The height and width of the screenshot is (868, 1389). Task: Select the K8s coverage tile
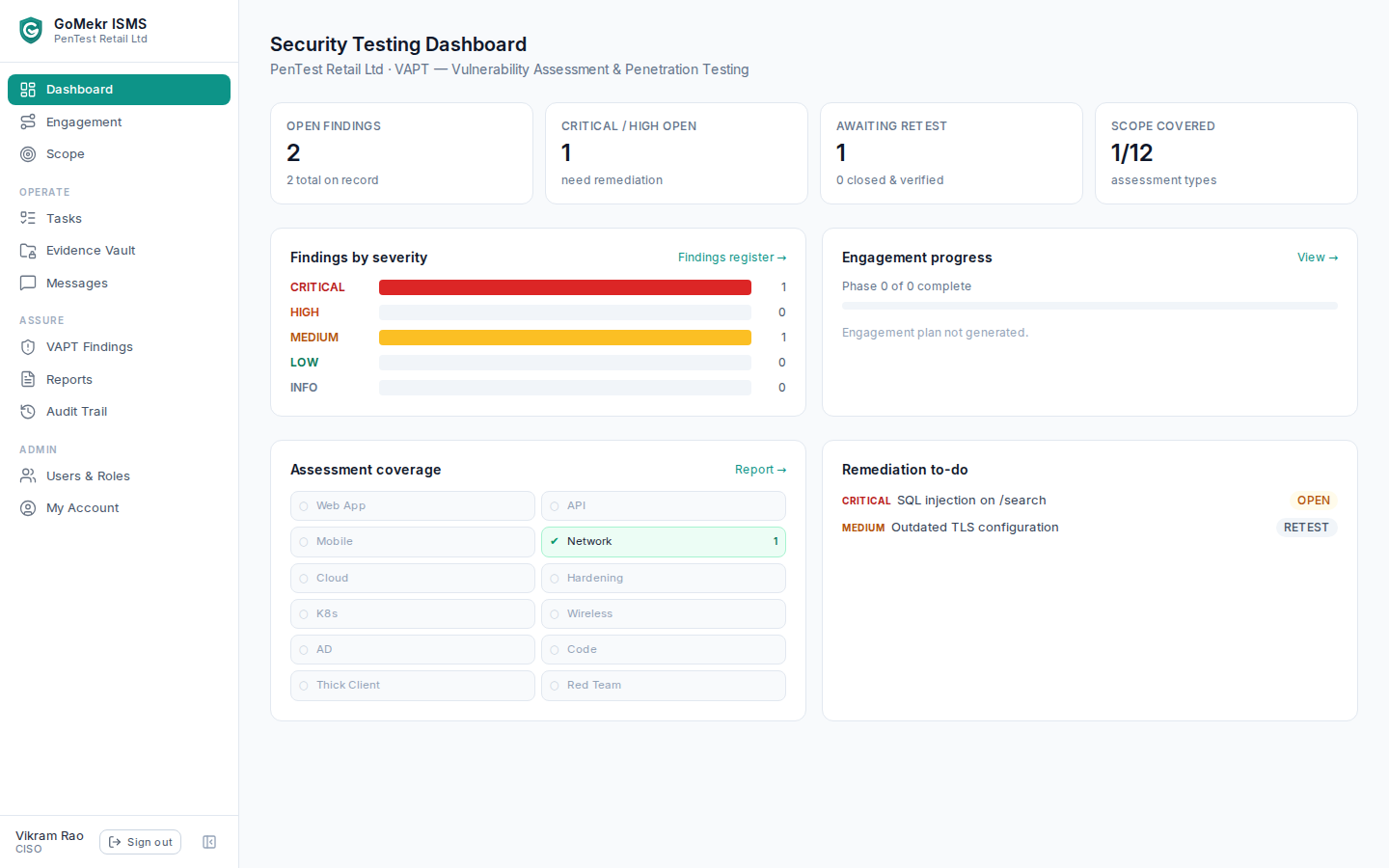click(x=413, y=613)
